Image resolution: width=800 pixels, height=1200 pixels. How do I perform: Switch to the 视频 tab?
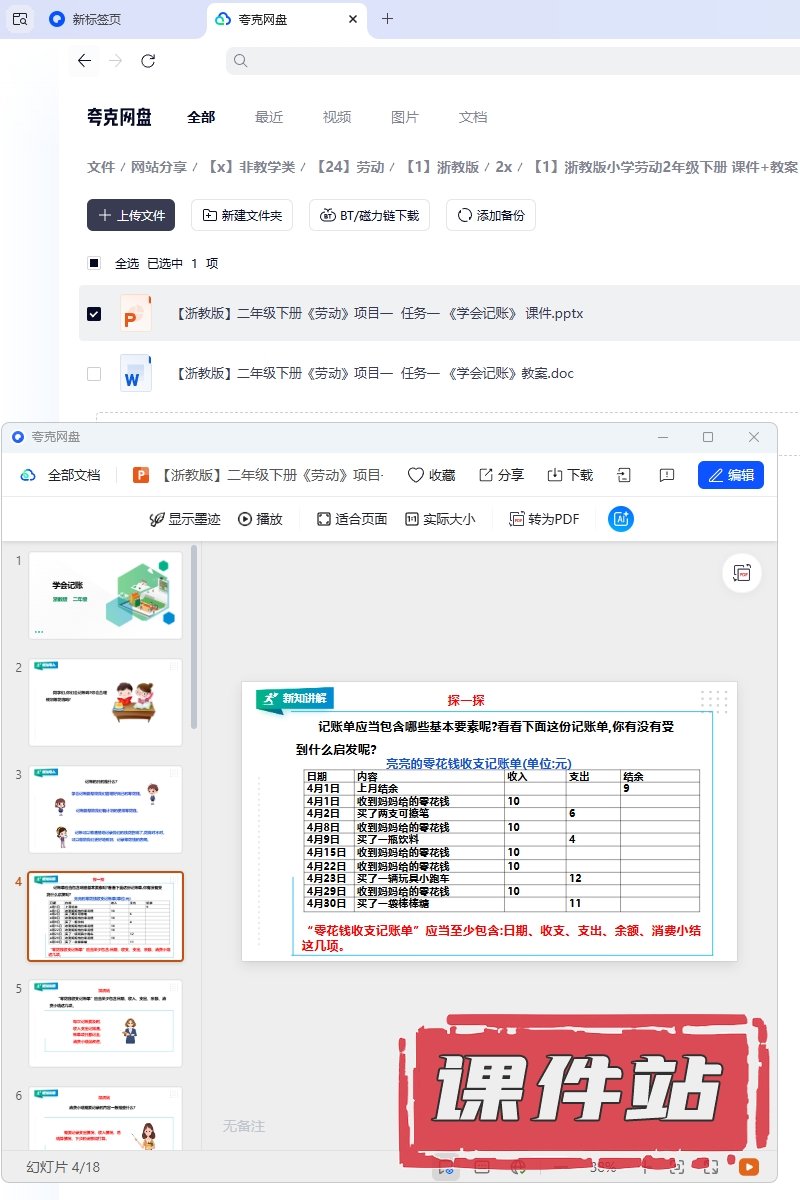[337, 117]
